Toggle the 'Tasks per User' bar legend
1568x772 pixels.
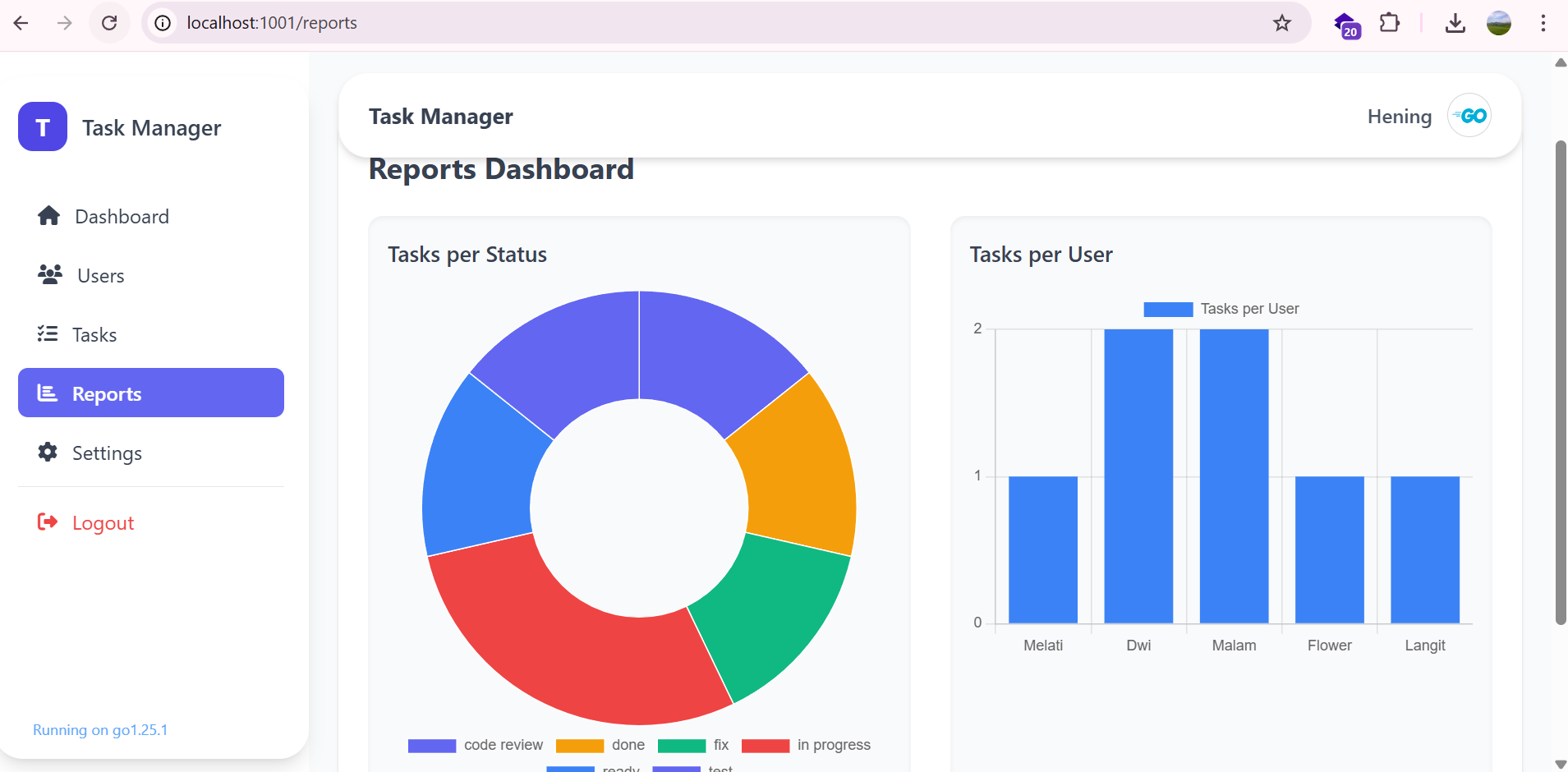pyautogui.click(x=1221, y=309)
